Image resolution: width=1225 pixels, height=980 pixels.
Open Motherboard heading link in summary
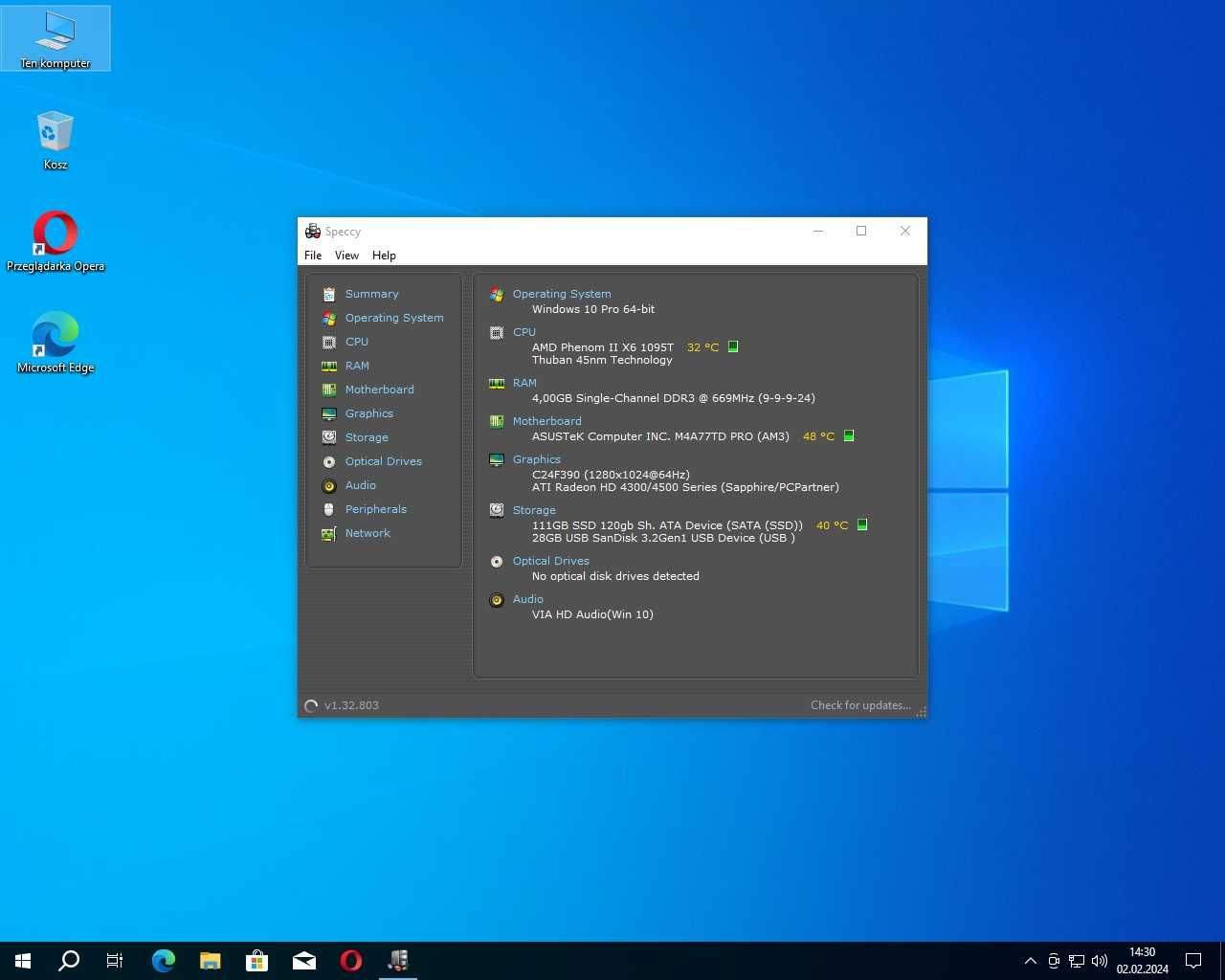(546, 421)
